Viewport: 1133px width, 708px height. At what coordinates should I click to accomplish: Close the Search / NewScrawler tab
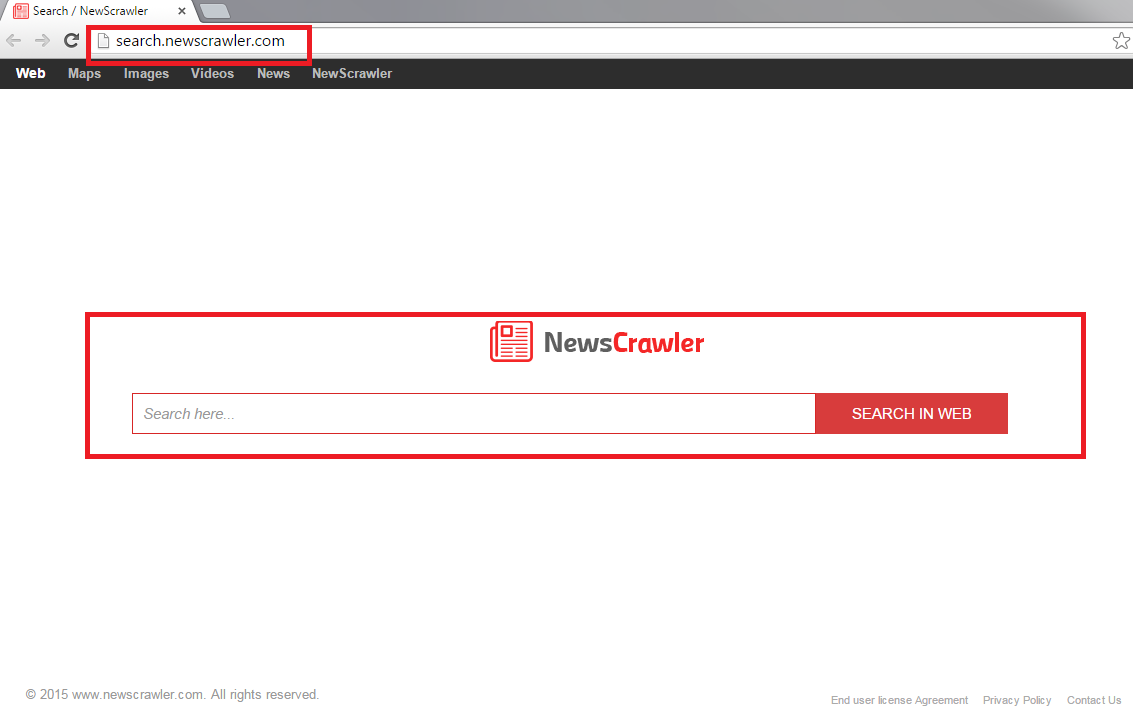[181, 11]
